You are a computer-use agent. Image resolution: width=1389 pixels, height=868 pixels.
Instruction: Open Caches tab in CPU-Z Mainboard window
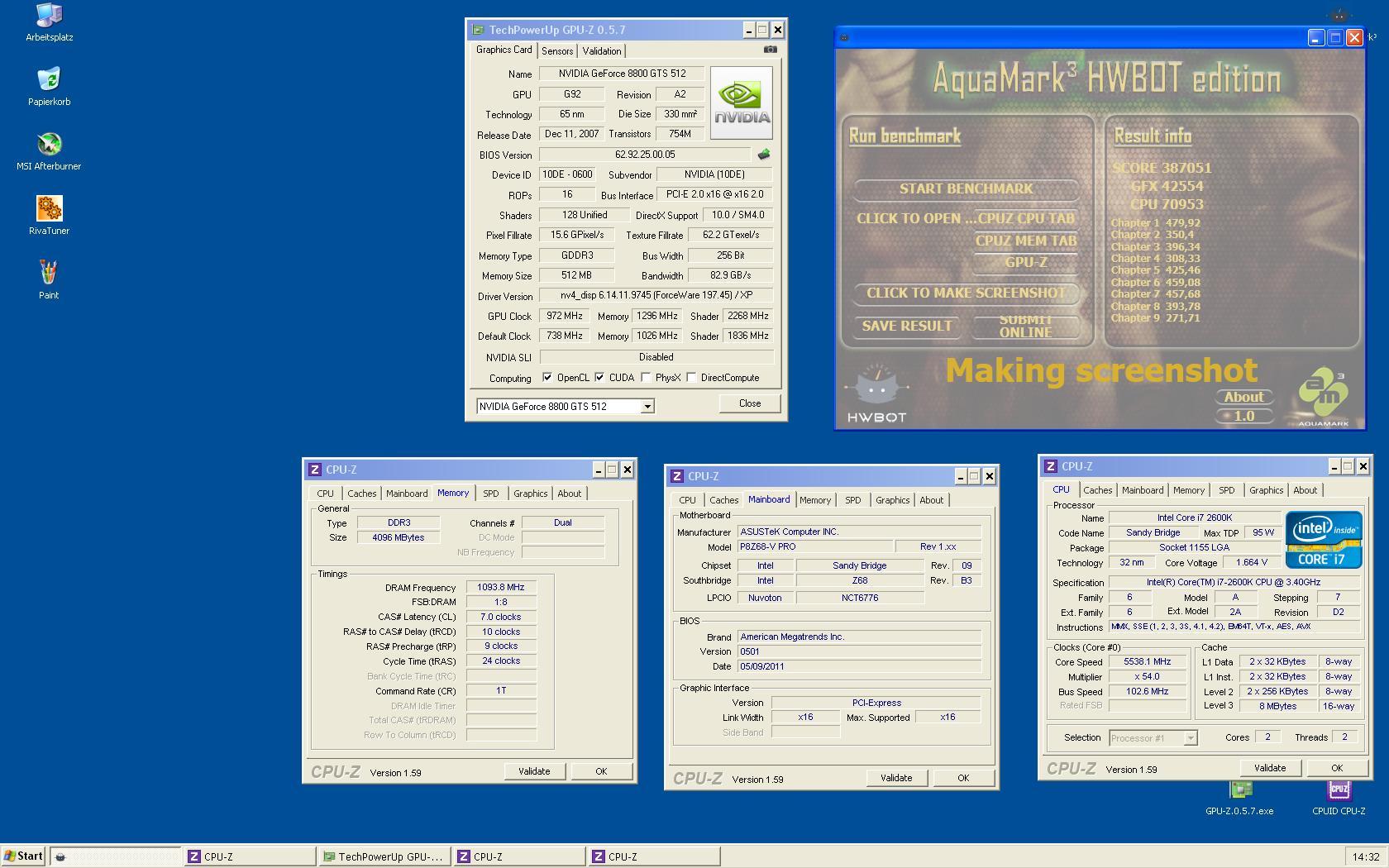pos(723,500)
